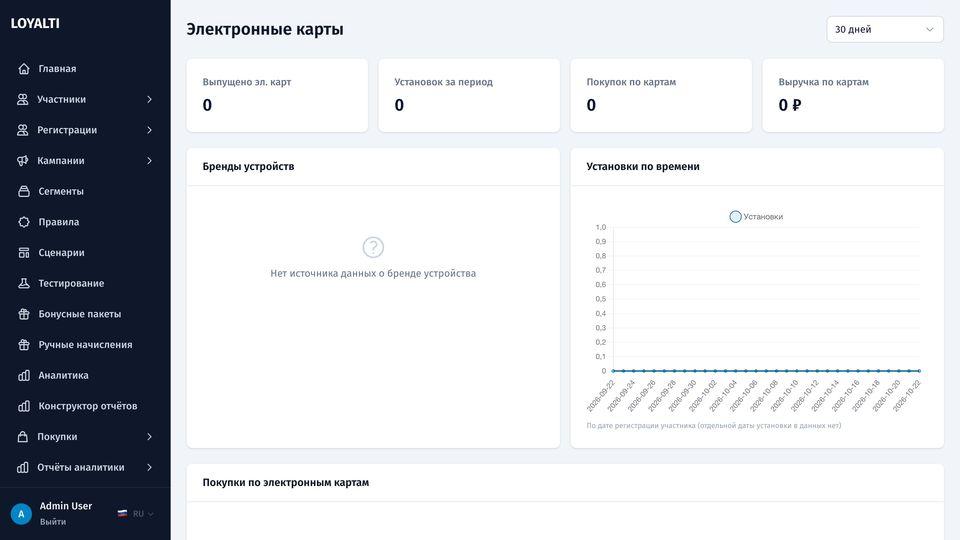This screenshot has height=540, width=960.
Task: Click the 0 ₽ revenue value
Action: [x=790, y=105]
